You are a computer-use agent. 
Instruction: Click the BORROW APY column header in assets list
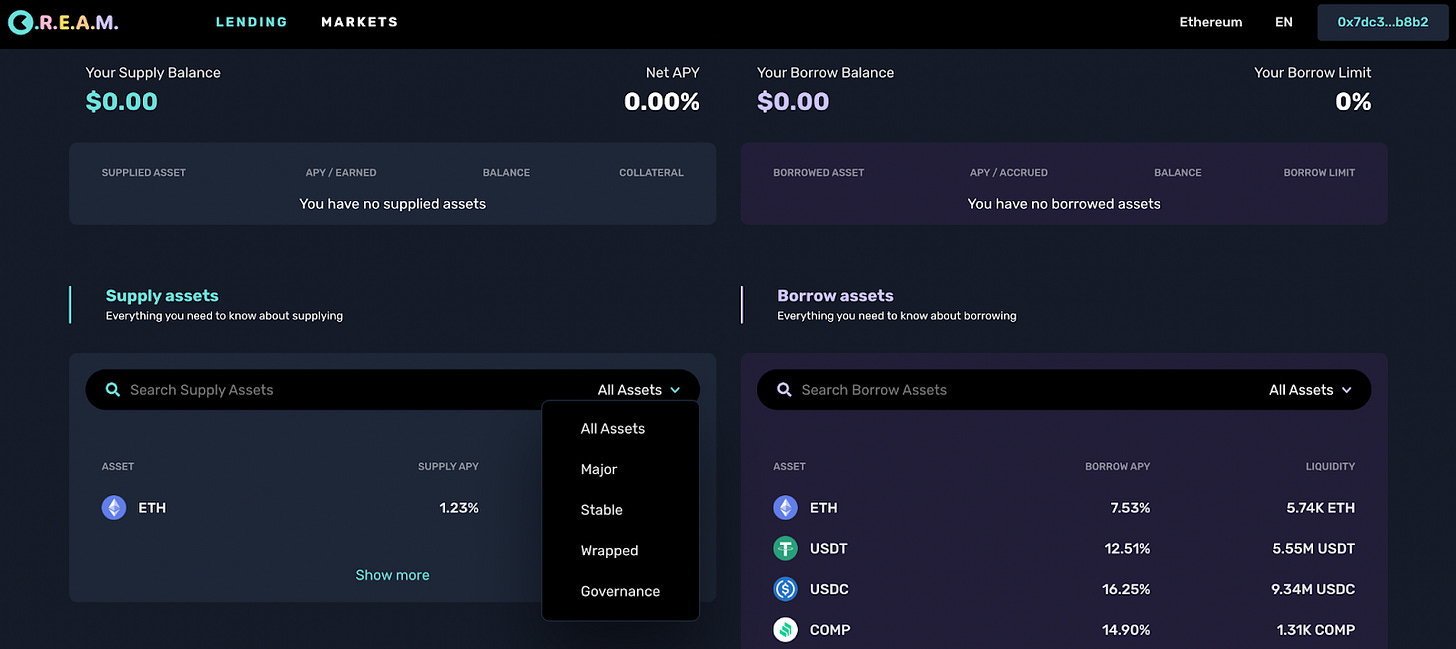pyautogui.click(x=1118, y=466)
